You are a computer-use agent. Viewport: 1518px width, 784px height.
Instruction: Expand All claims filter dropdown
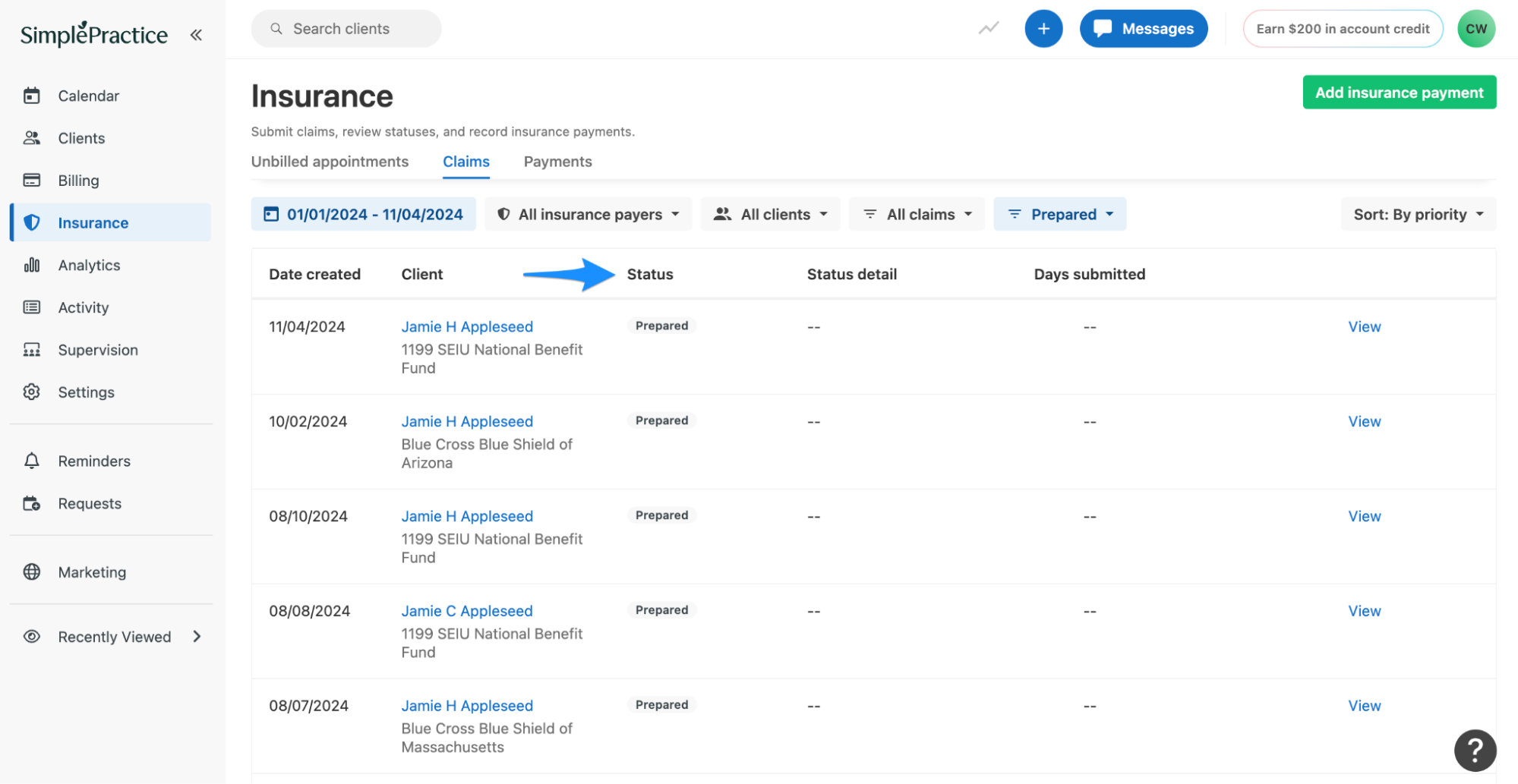[917, 214]
